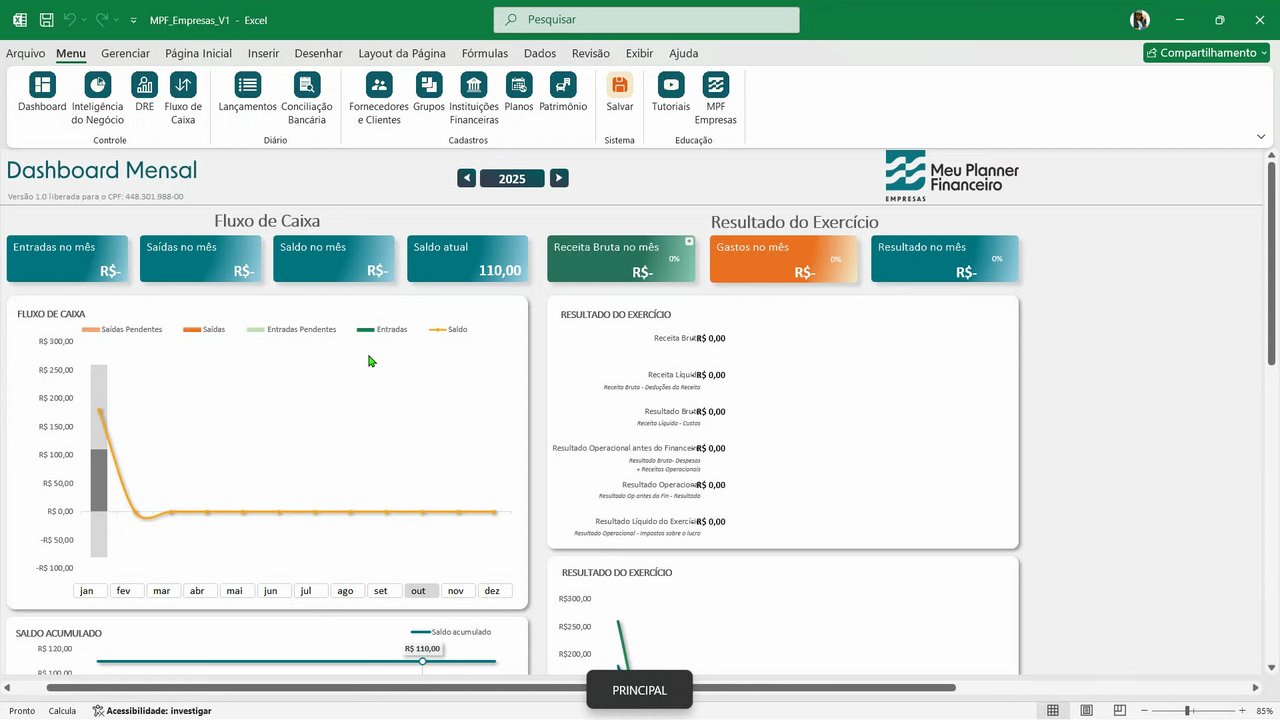The image size is (1280, 720).
Task: Click the Undo arrow in title bar
Action: click(x=71, y=20)
